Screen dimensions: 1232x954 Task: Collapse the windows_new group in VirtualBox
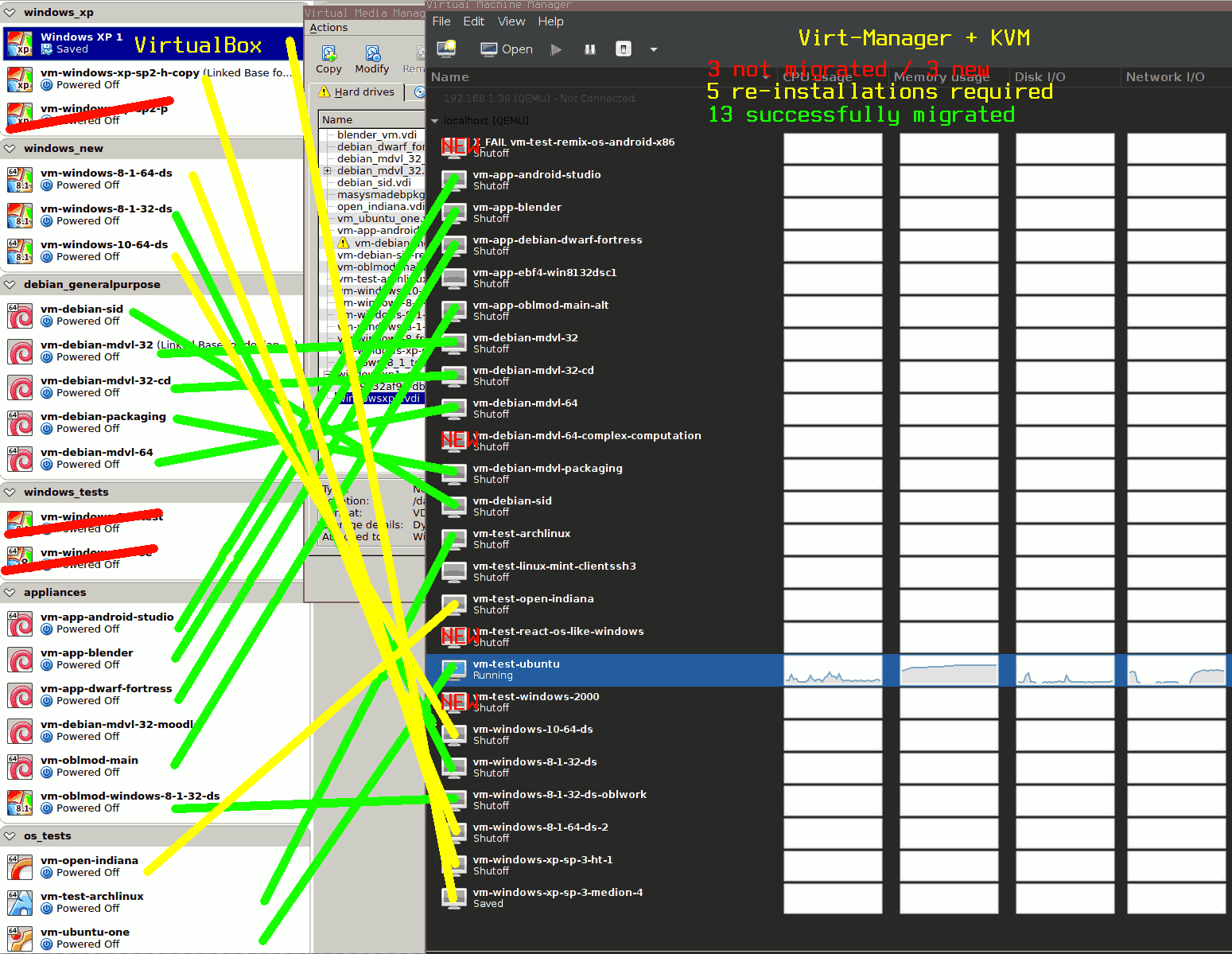10,149
